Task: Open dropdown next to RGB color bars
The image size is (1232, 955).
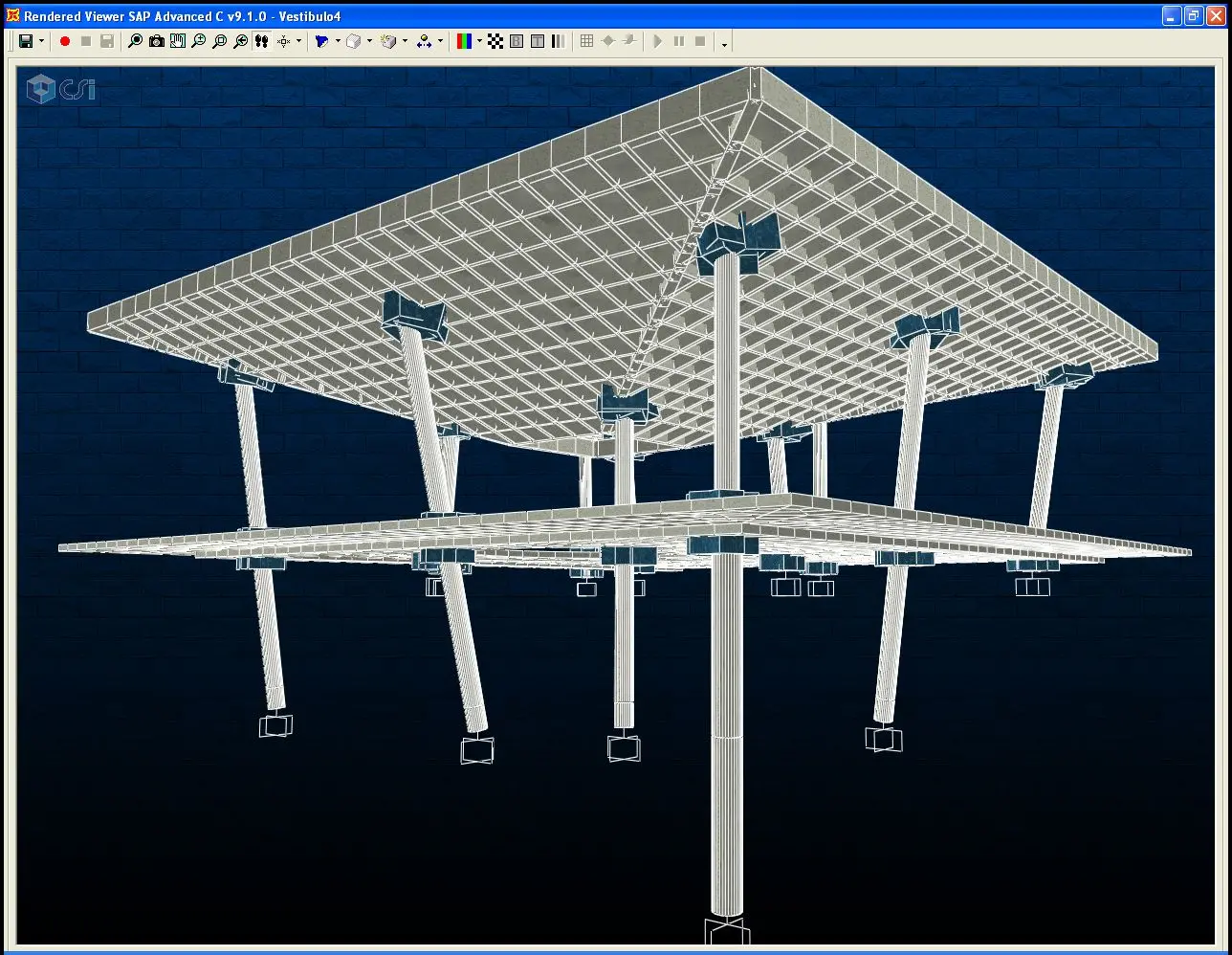Action: [x=479, y=41]
